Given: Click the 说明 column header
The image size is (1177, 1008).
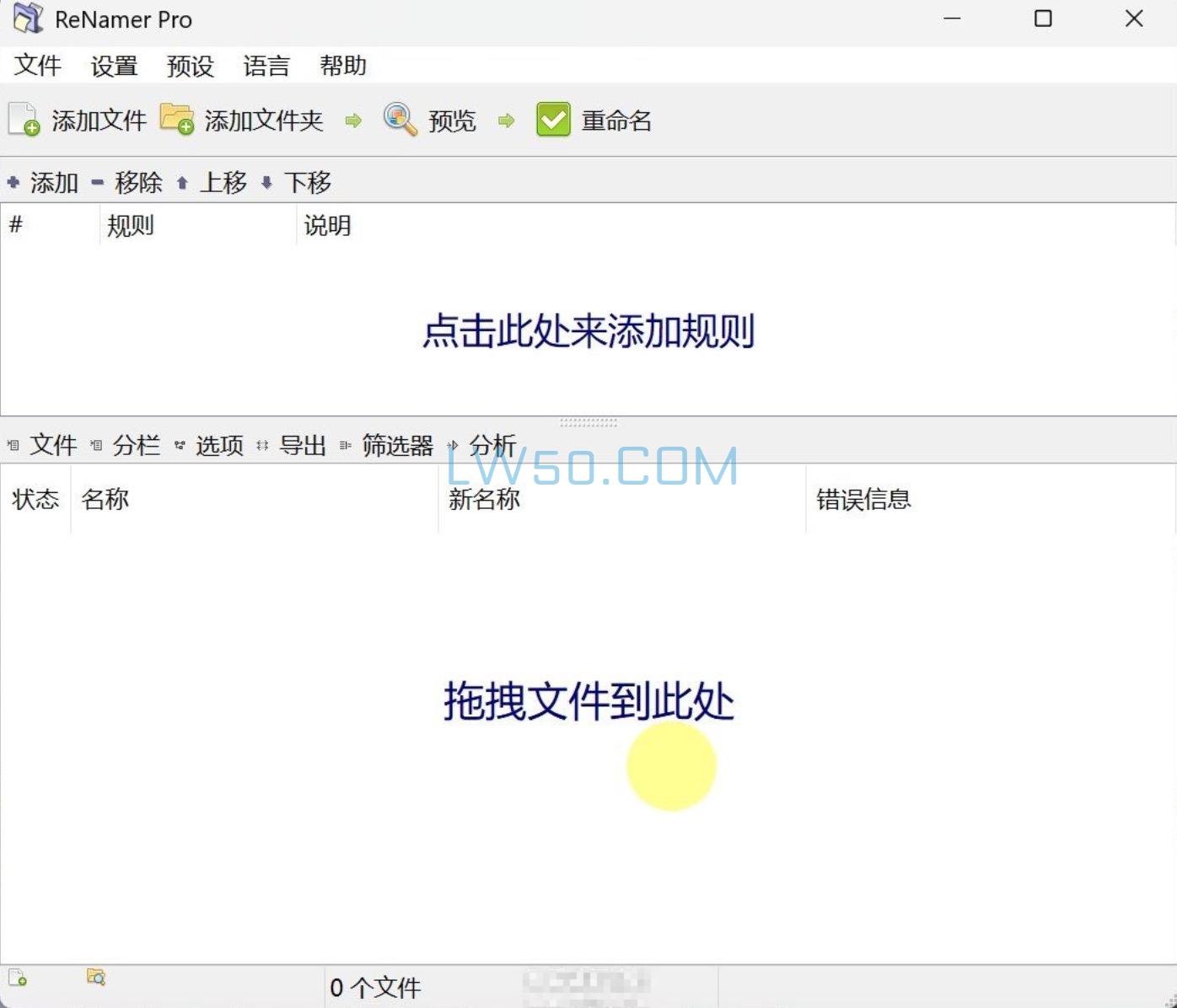Looking at the screenshot, I should pos(735,225).
